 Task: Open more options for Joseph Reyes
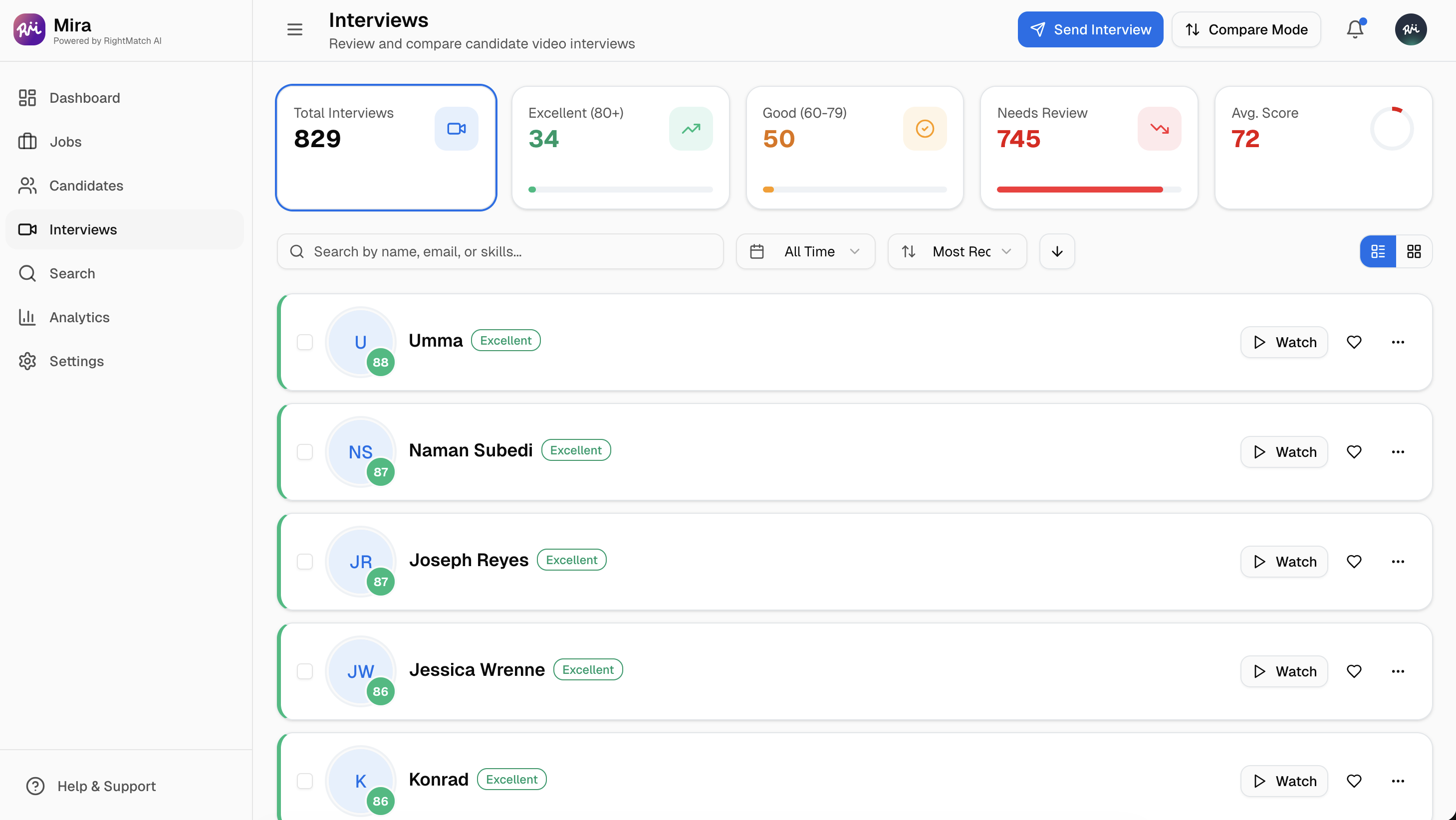[1398, 561]
